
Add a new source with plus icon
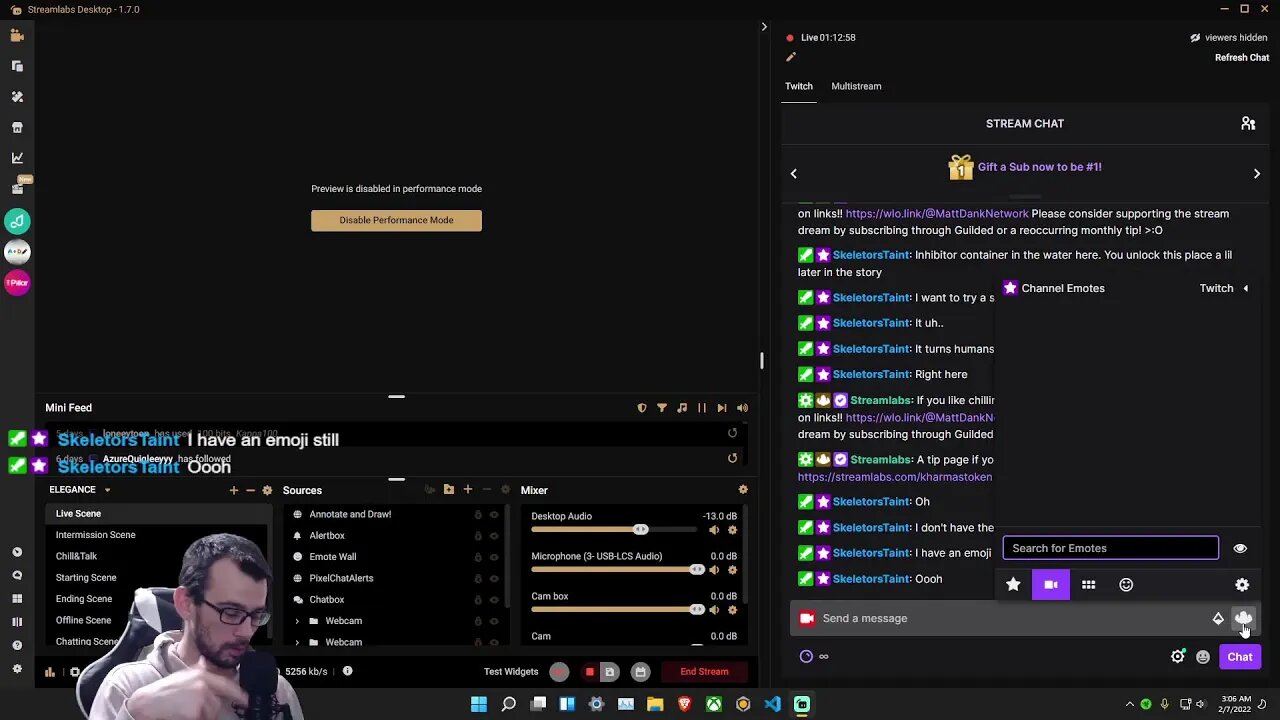[467, 490]
